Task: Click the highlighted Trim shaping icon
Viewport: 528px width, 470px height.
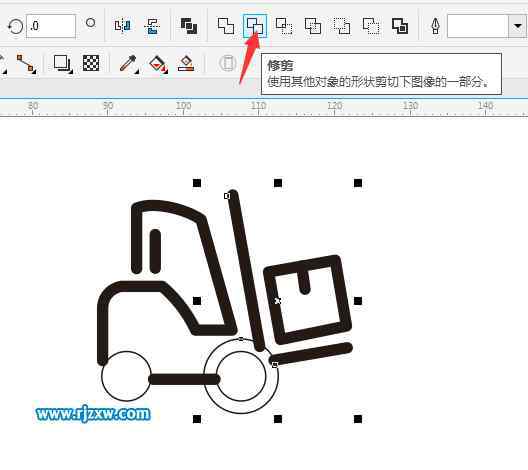Action: coord(255,26)
